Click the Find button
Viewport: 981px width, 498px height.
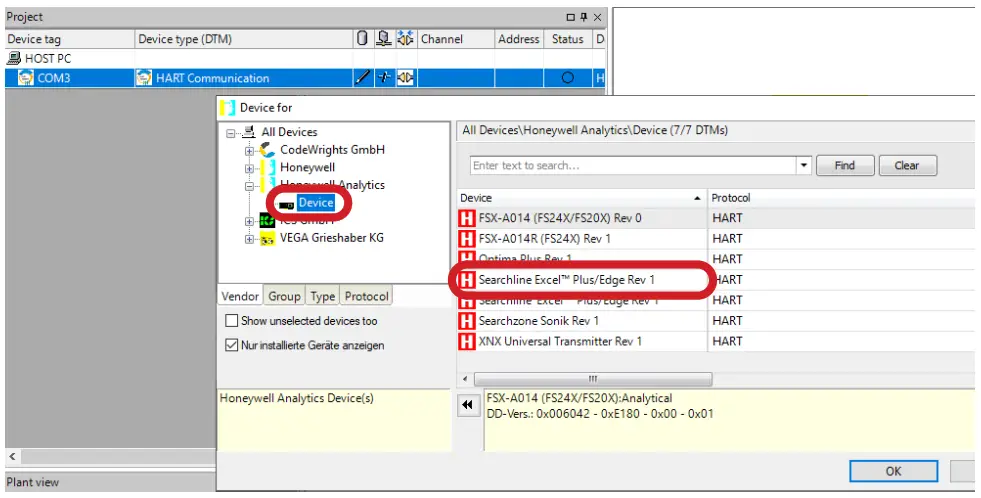(x=845, y=166)
